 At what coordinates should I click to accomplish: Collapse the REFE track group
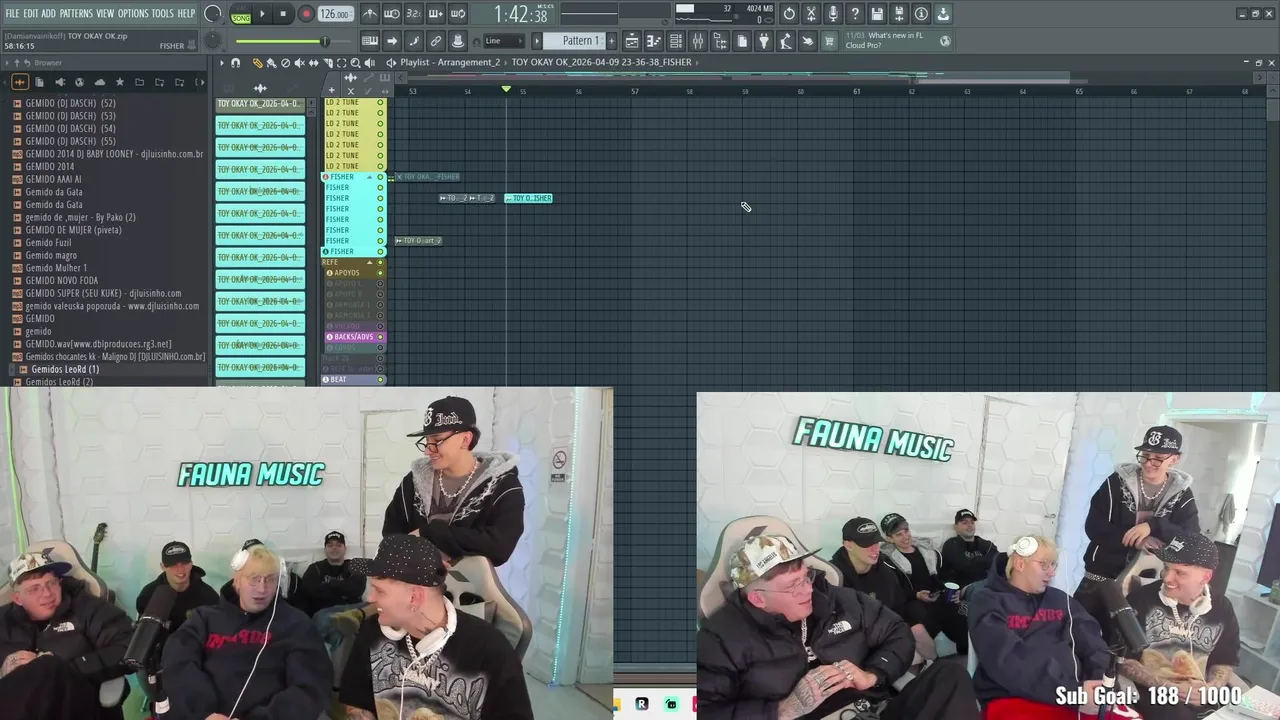(369, 262)
